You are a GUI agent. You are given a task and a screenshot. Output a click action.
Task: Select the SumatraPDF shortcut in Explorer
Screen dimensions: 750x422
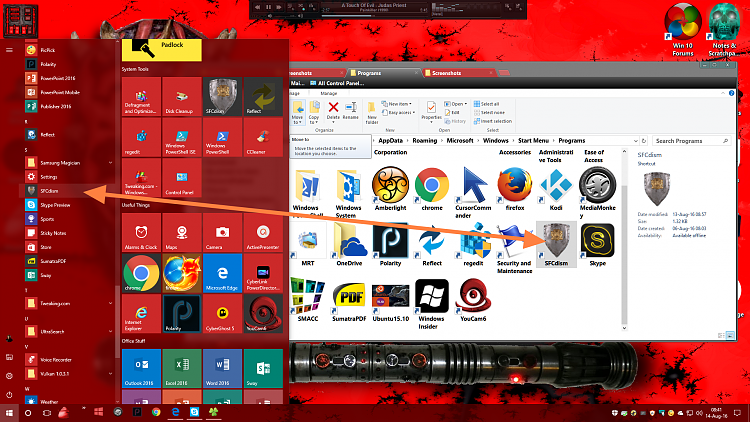click(349, 300)
